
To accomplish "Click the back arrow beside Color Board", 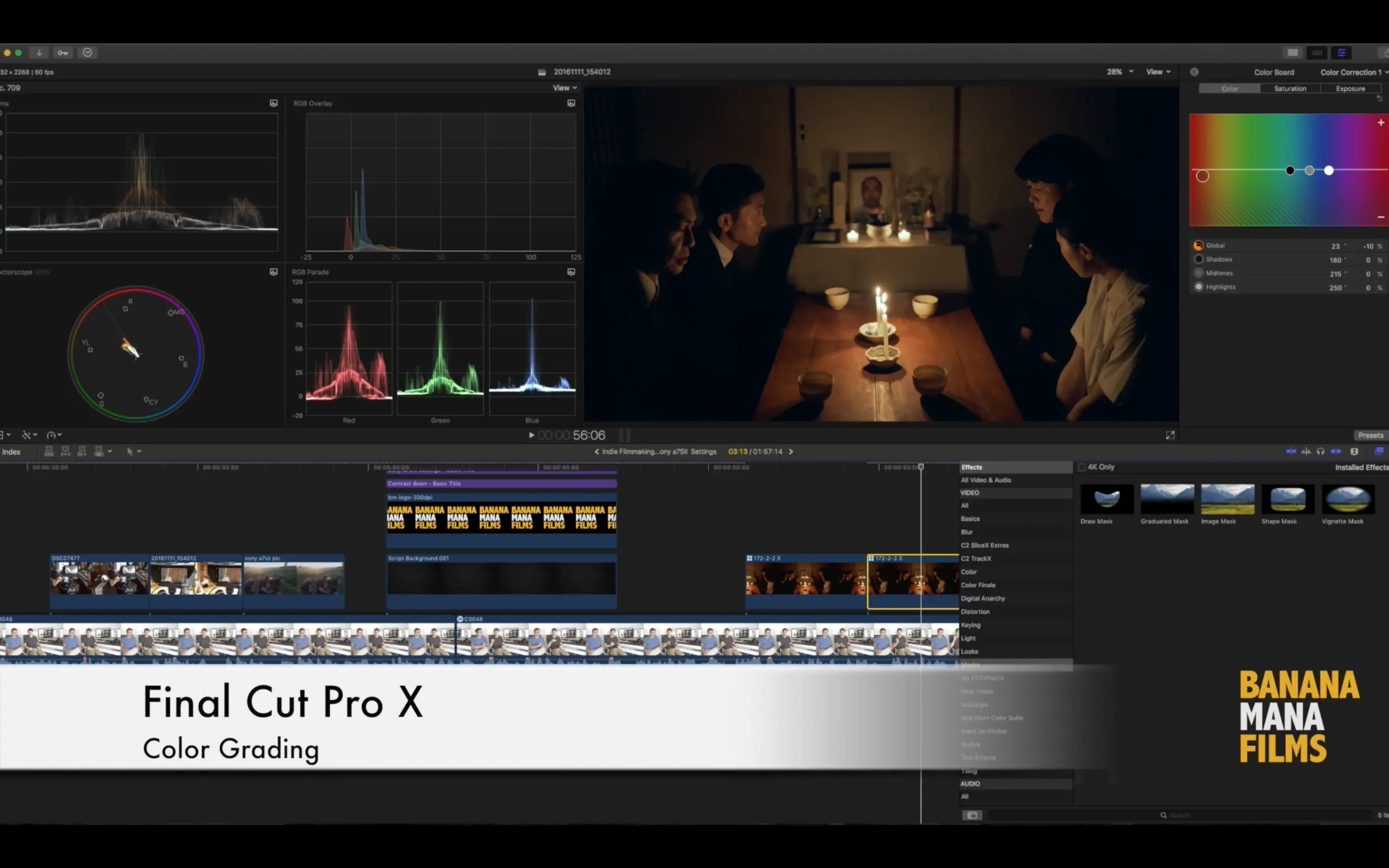I will tap(1194, 72).
